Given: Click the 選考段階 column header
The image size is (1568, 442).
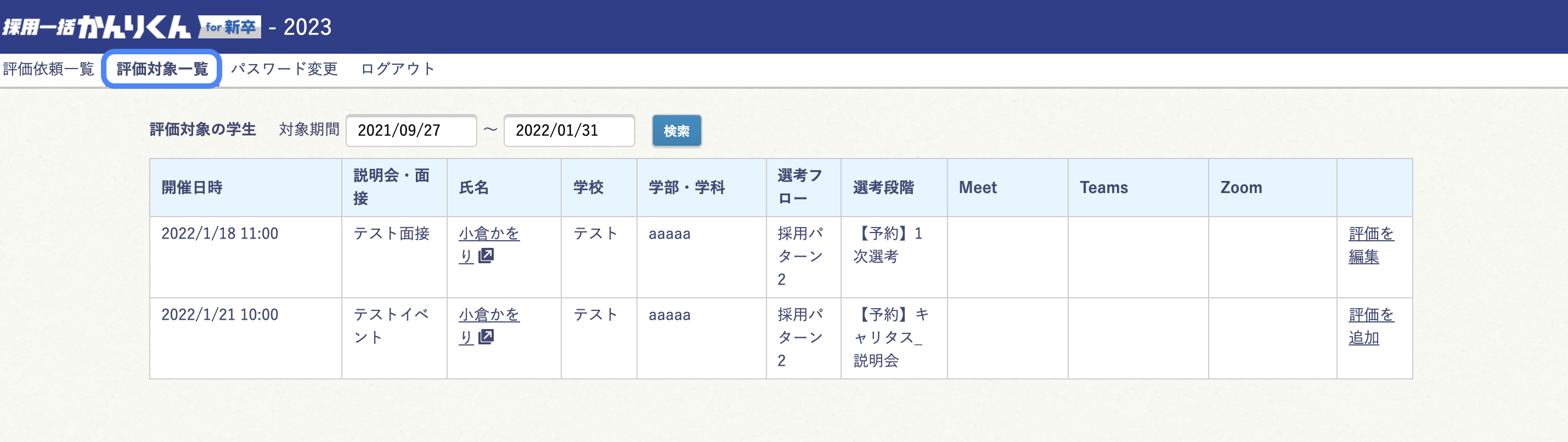Looking at the screenshot, I should (877, 188).
